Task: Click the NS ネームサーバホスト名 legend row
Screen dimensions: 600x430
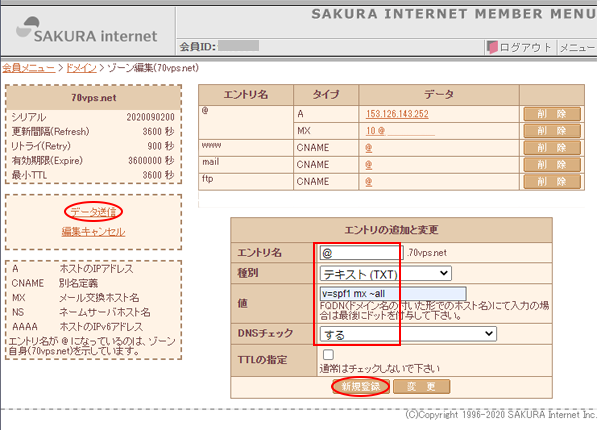Action: tap(81, 312)
